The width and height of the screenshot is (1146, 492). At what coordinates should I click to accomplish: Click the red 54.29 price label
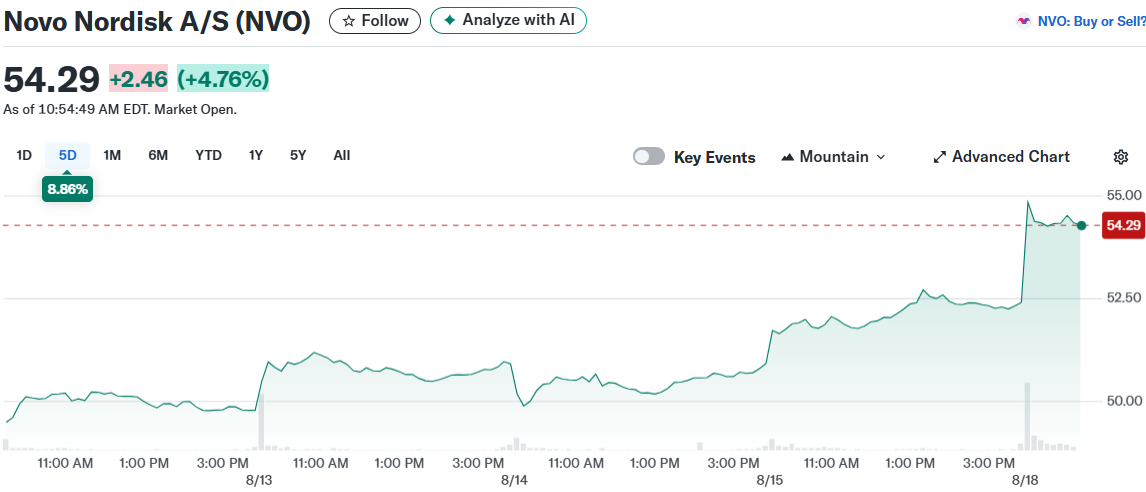(1123, 225)
